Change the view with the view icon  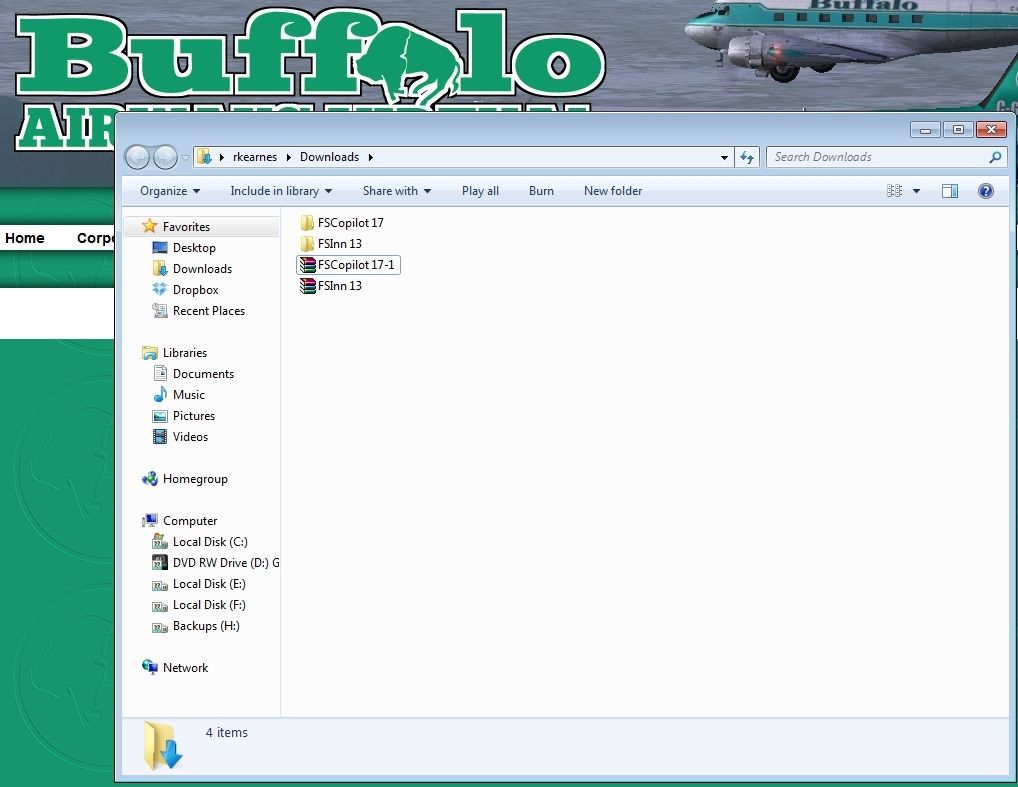click(x=894, y=191)
